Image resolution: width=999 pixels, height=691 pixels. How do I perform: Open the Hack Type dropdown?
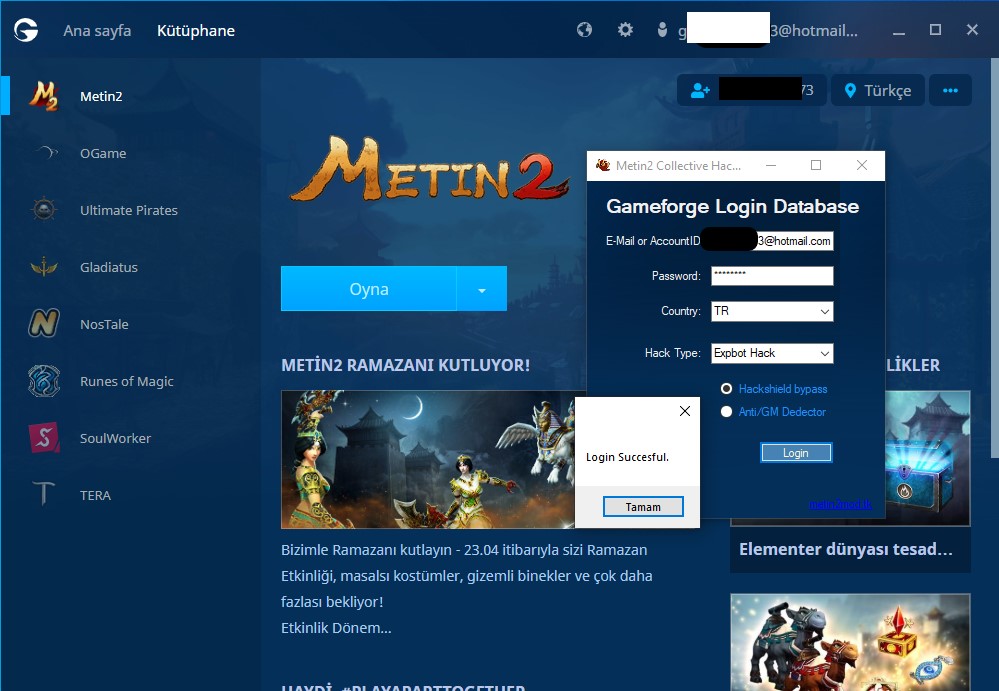(x=772, y=353)
